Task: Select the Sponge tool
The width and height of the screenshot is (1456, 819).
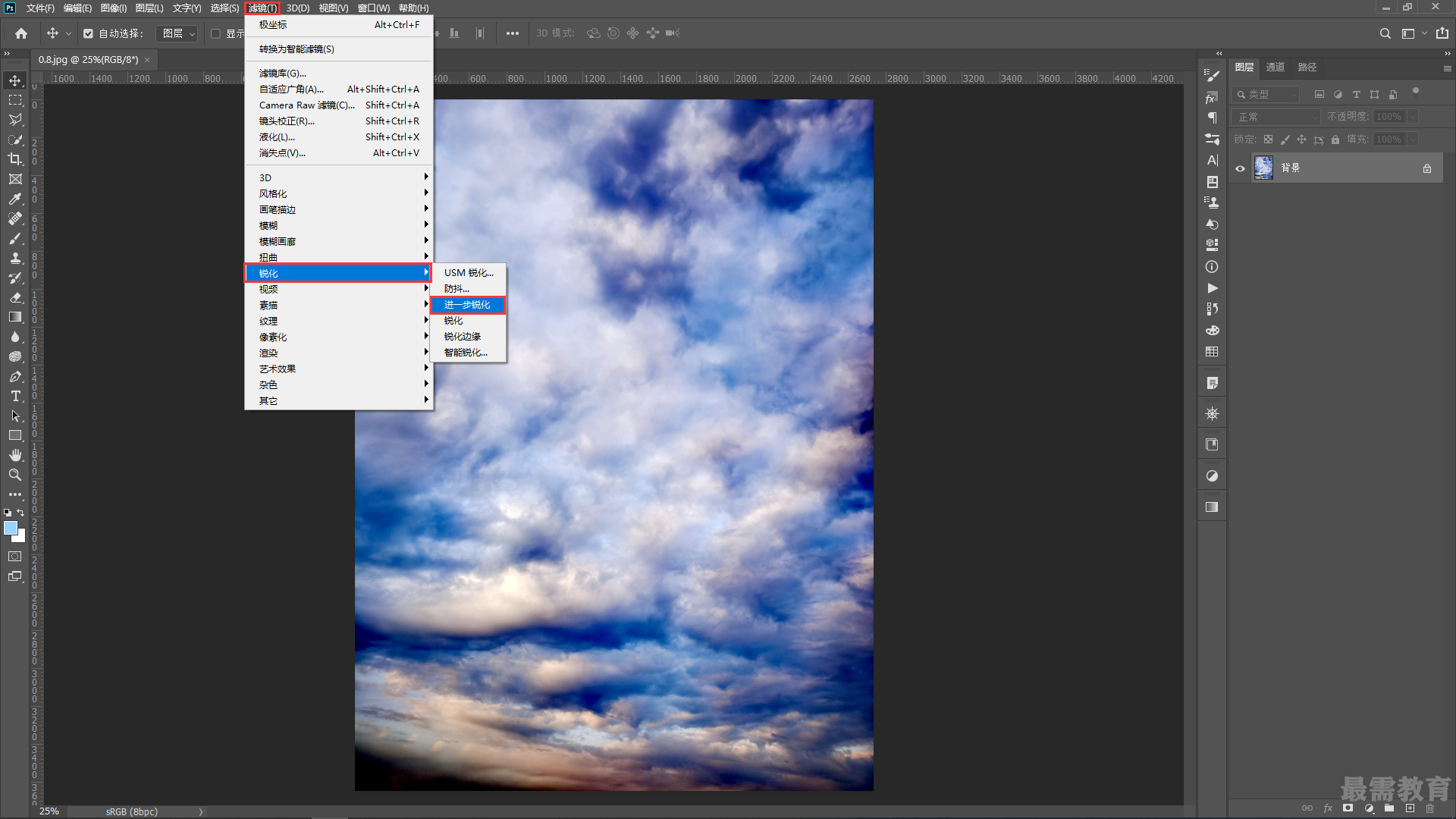Action: (15, 356)
